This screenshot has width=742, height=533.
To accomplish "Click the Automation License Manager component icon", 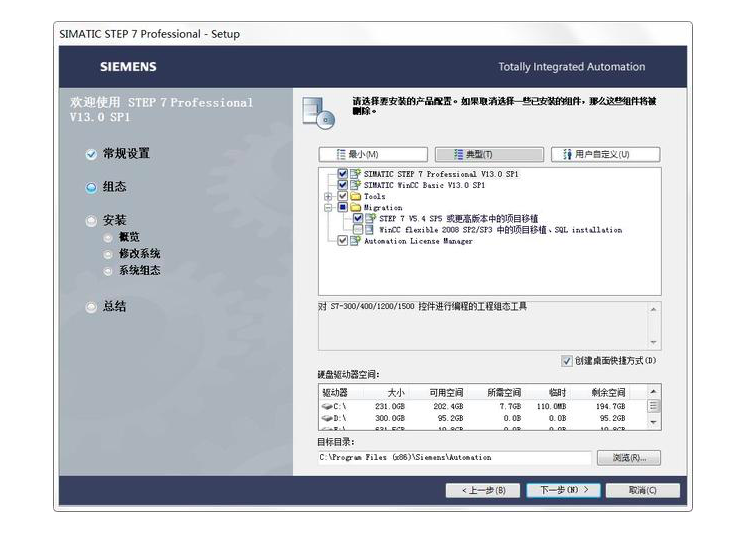I will (x=355, y=241).
